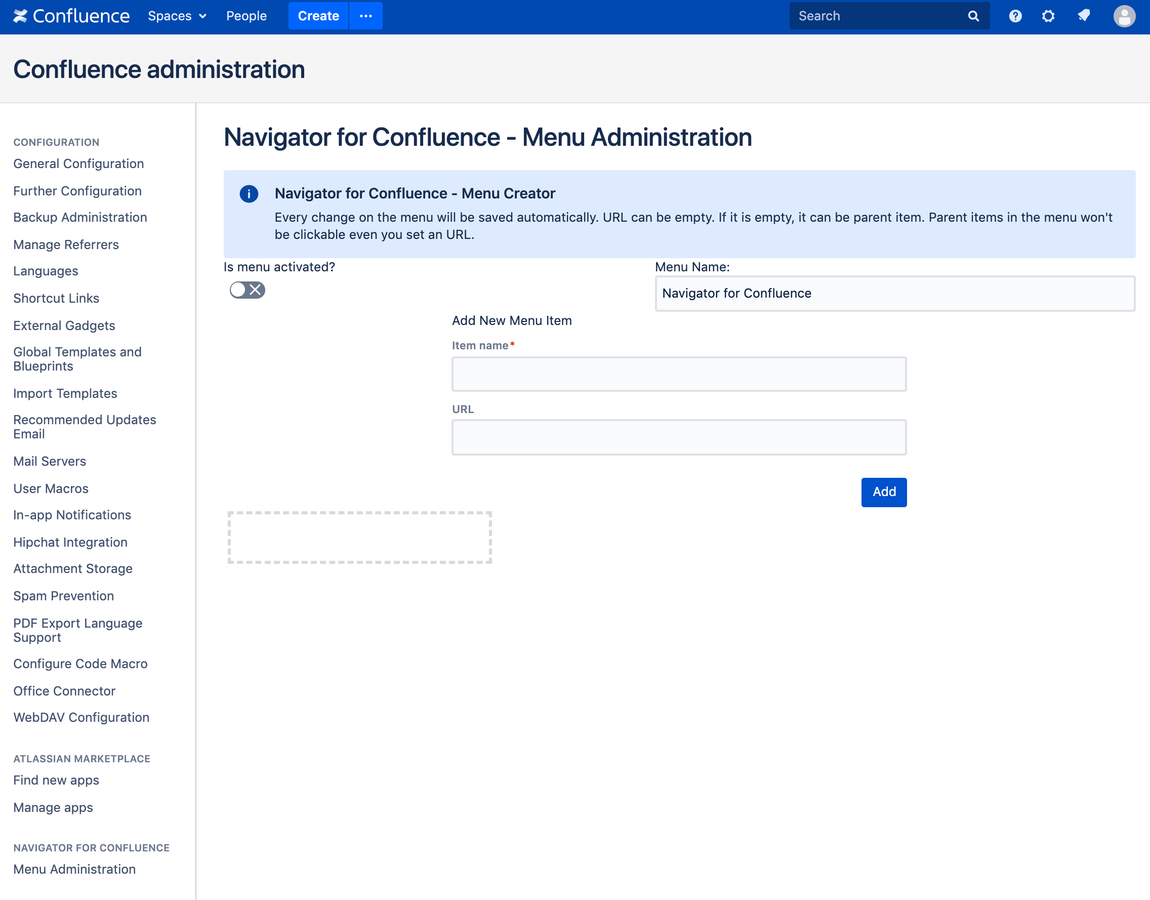The height and width of the screenshot is (900, 1150).
Task: Open Global Templates and Blueprints
Action: 77,359
